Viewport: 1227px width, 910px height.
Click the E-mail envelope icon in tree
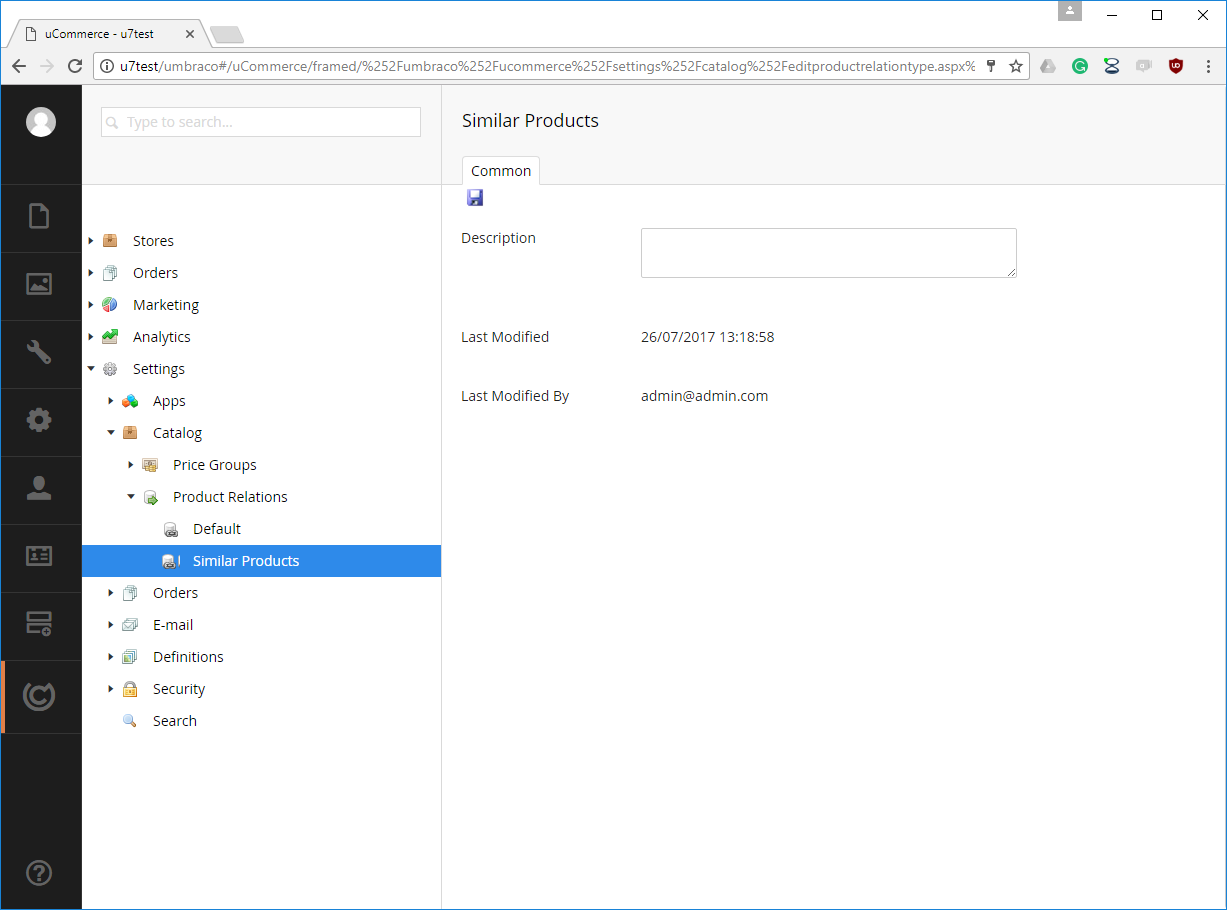point(130,625)
